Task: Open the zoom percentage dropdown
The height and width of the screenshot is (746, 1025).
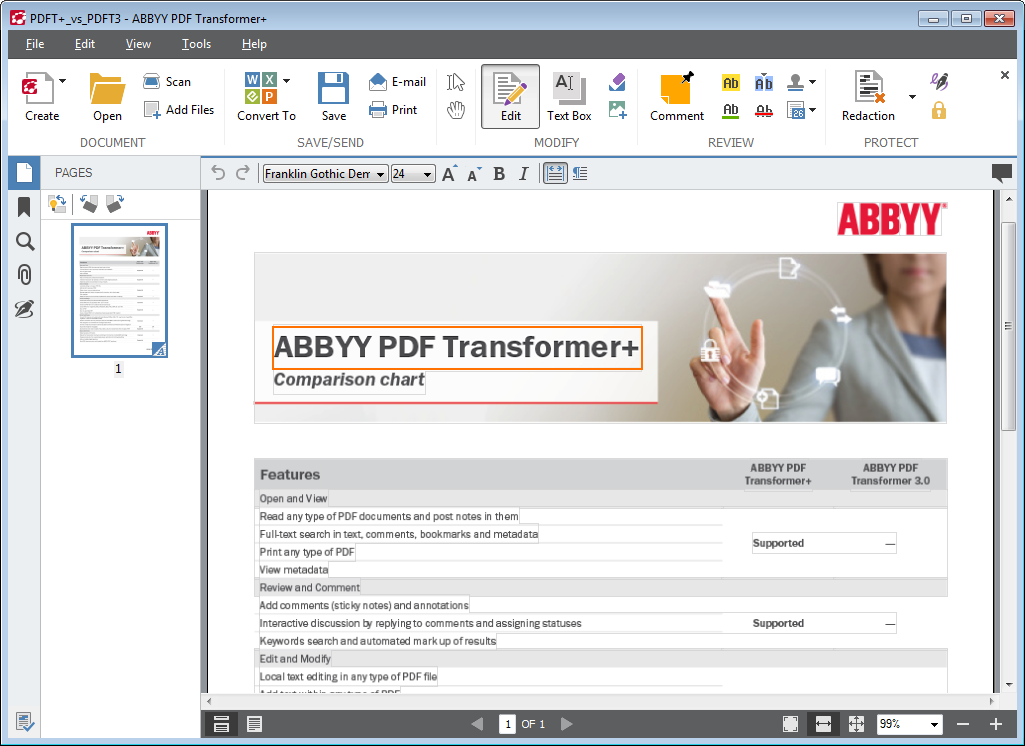Action: pos(934,724)
